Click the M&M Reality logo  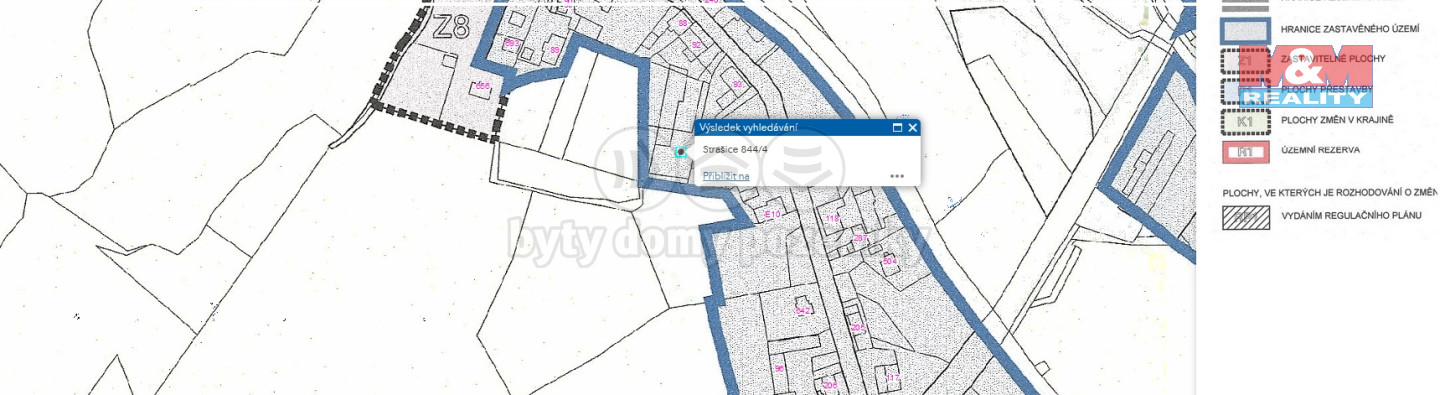(x=1305, y=76)
